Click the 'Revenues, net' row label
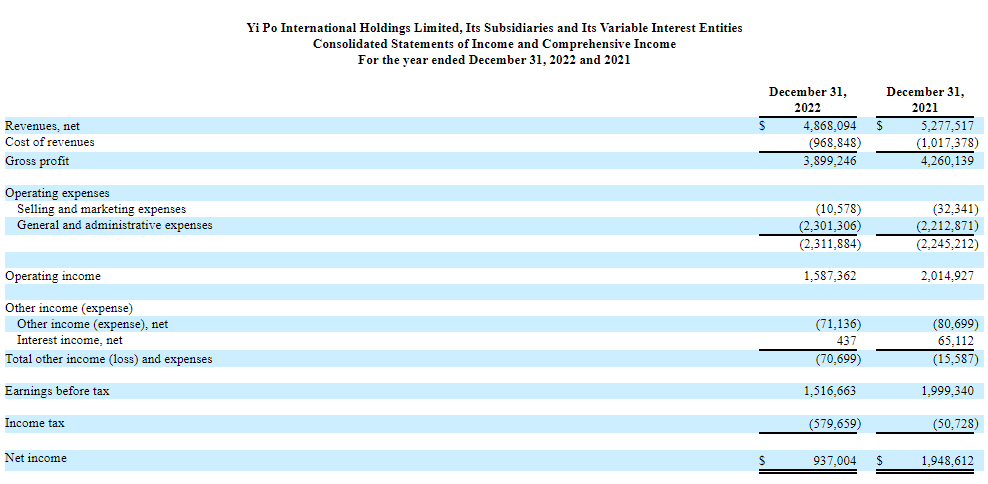This screenshot has height=484, width=988. click(42, 126)
